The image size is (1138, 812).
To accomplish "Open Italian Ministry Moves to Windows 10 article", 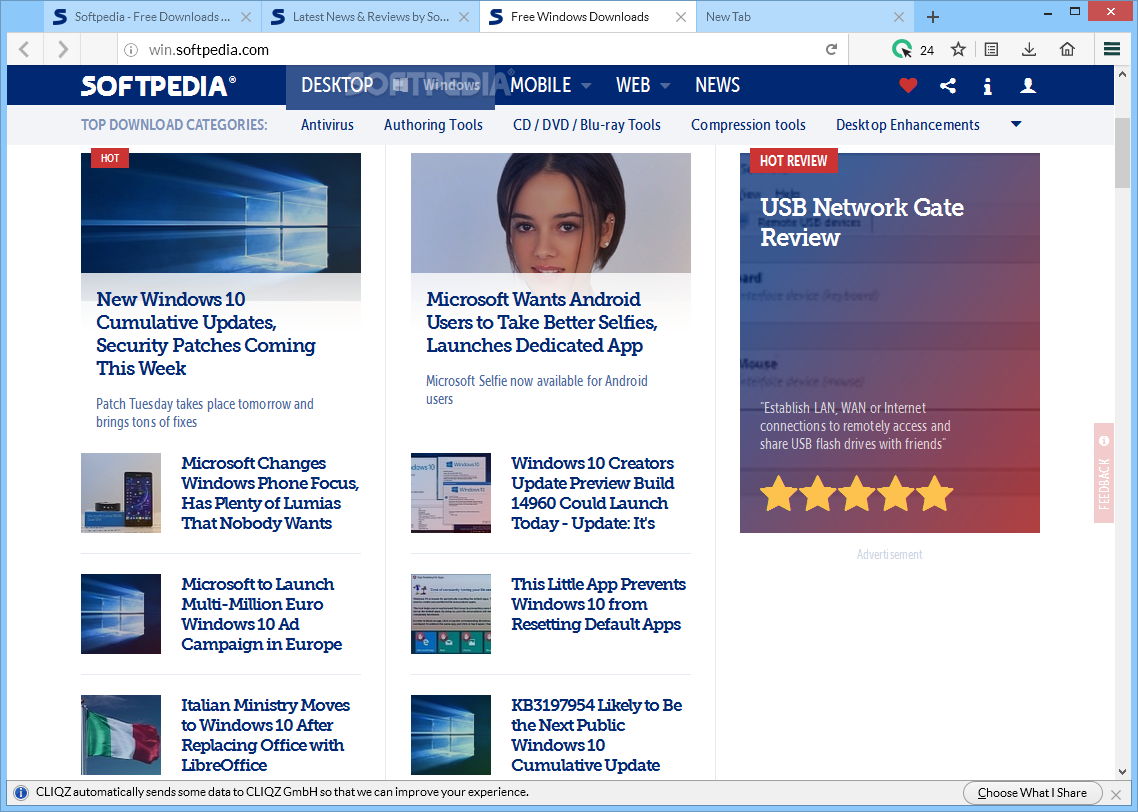I will click(x=265, y=734).
